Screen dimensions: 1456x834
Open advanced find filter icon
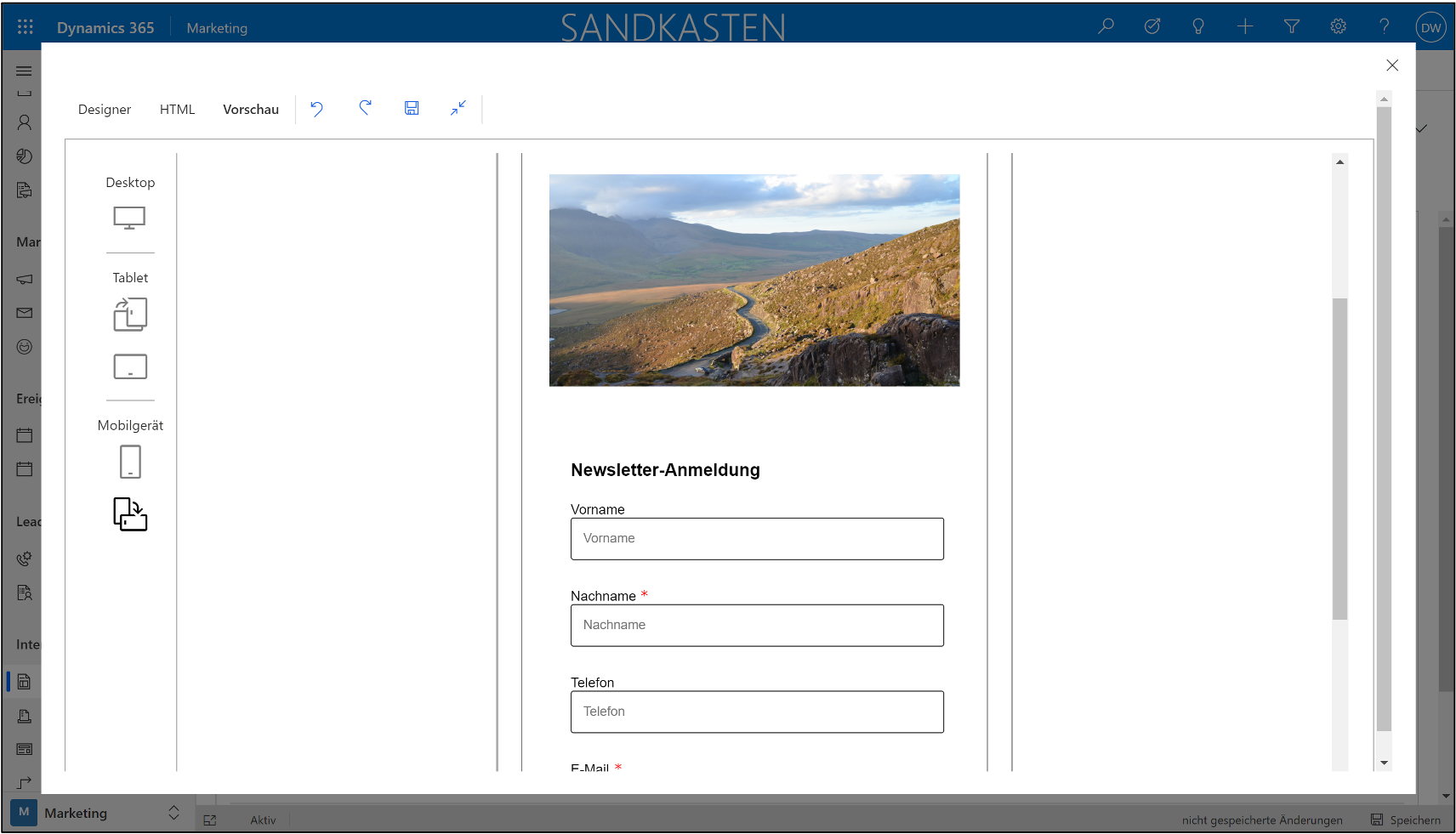click(x=1292, y=26)
